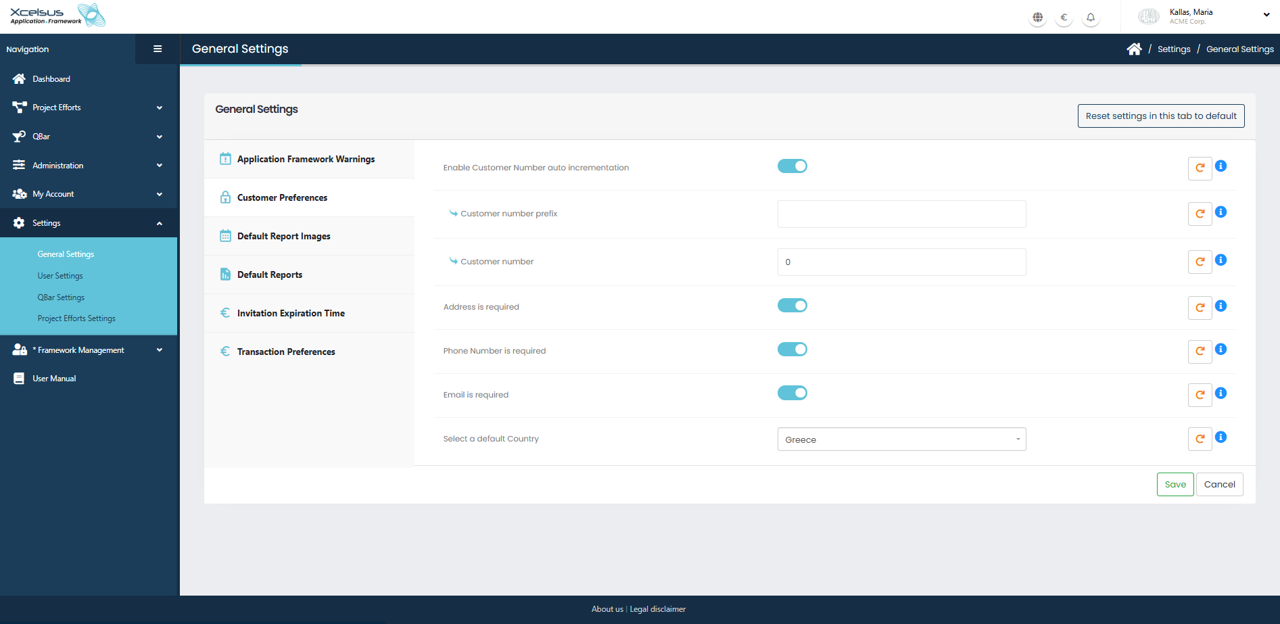Click the home icon in breadcrumb
This screenshot has width=1280, height=624.
1134,49
